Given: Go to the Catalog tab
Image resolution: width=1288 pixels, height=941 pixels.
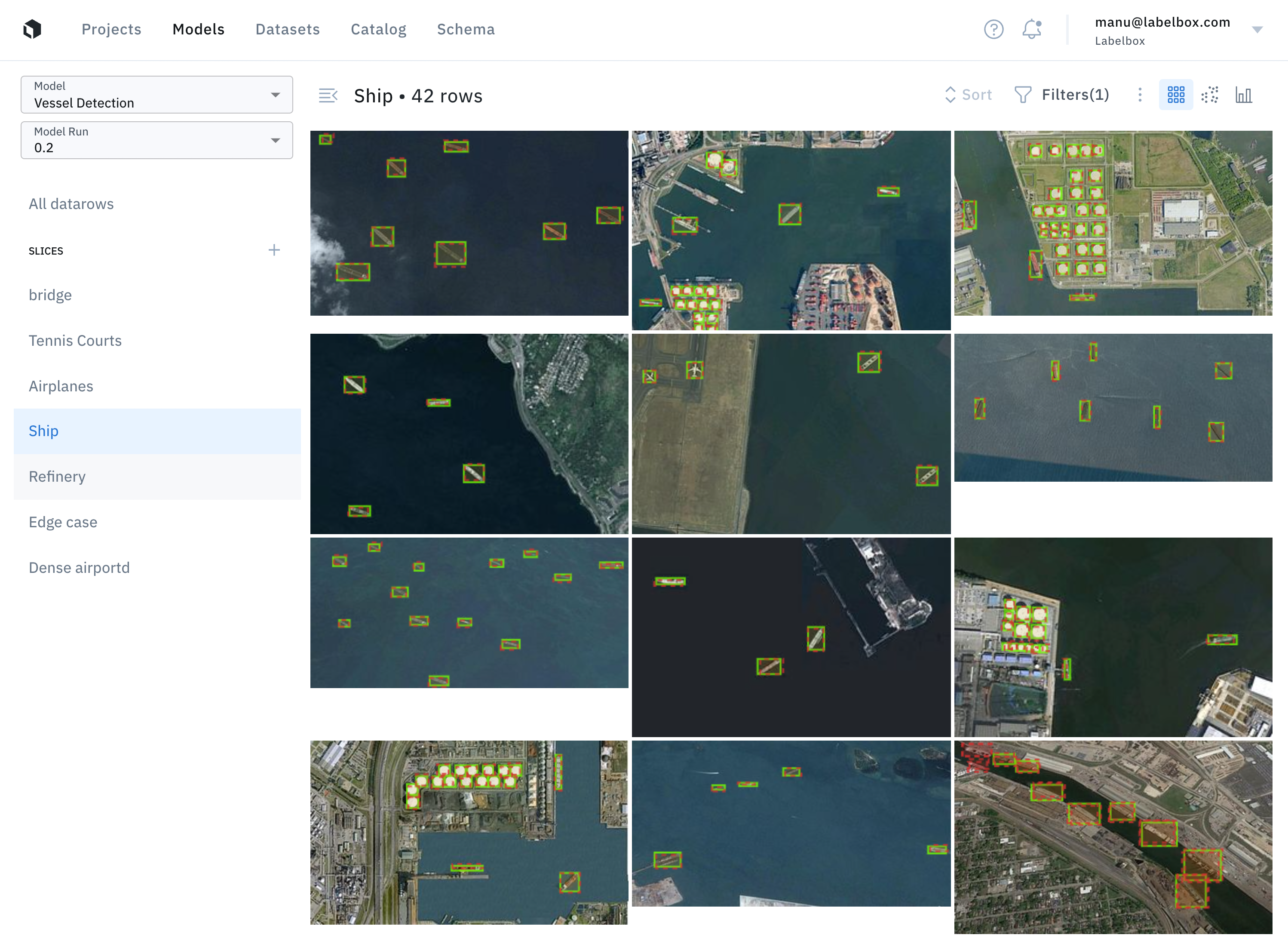Looking at the screenshot, I should point(378,29).
